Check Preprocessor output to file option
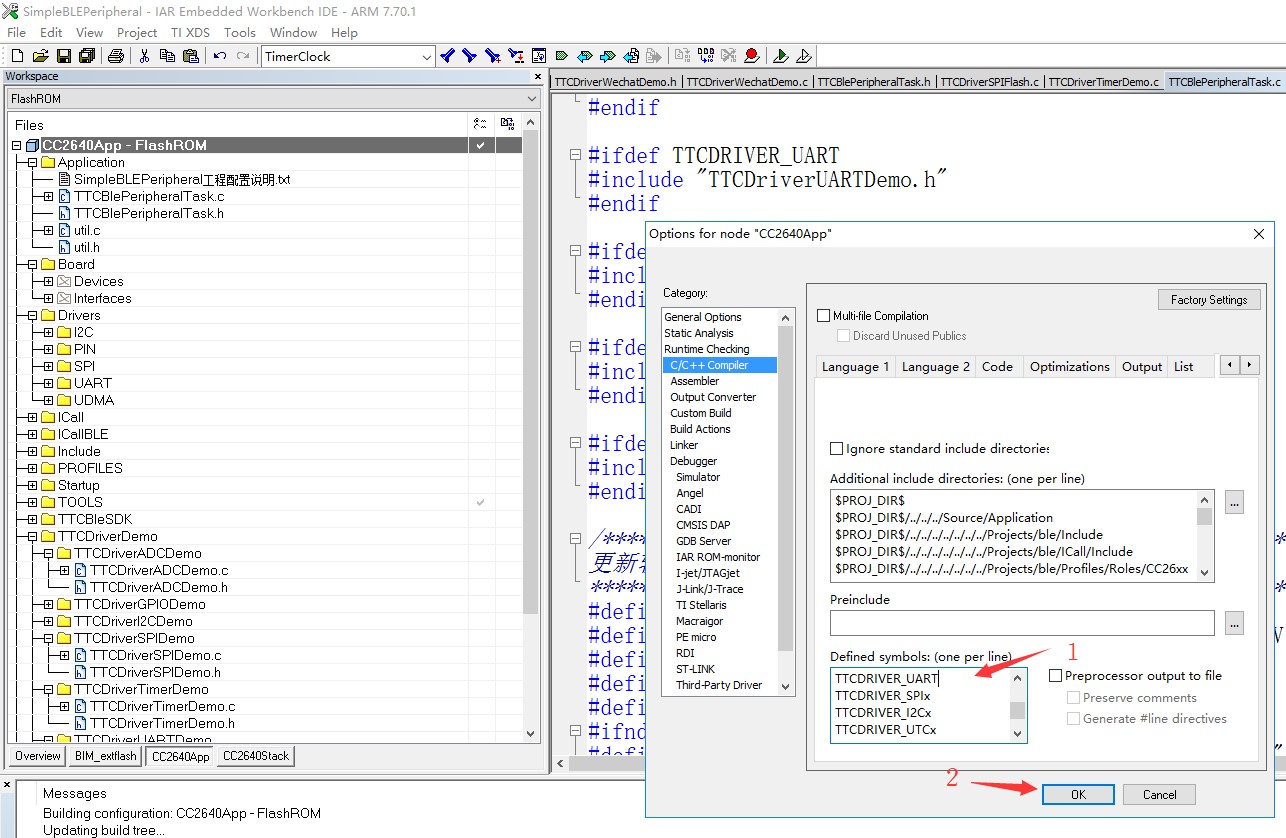Image resolution: width=1286 pixels, height=838 pixels. click(1055, 676)
